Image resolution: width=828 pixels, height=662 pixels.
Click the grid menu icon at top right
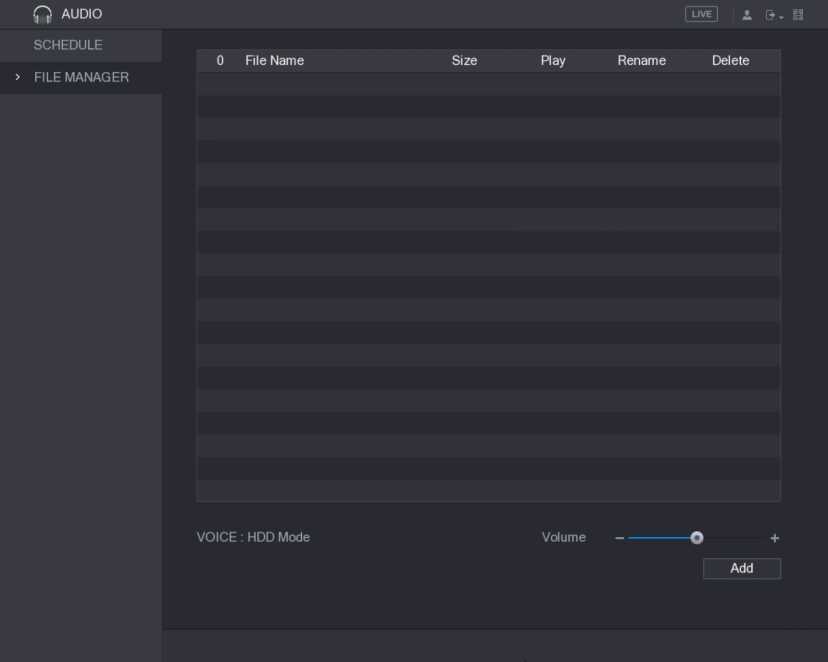click(x=798, y=15)
